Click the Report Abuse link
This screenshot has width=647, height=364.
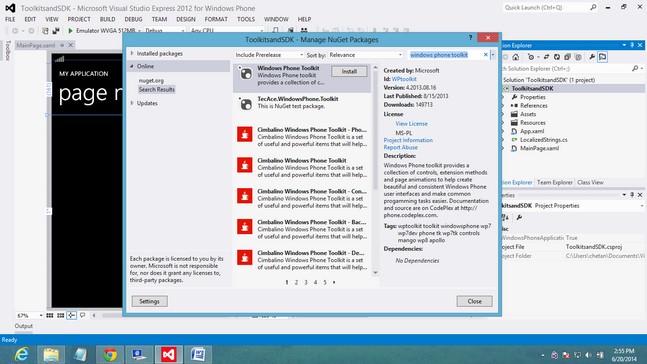[x=401, y=147]
